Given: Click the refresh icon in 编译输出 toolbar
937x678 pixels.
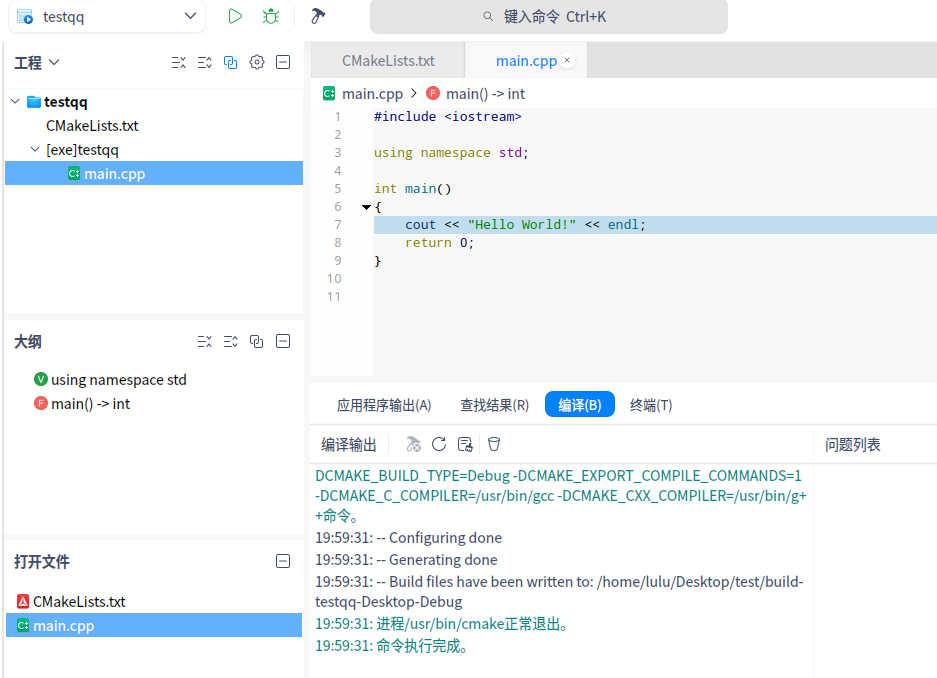Looking at the screenshot, I should 439,444.
